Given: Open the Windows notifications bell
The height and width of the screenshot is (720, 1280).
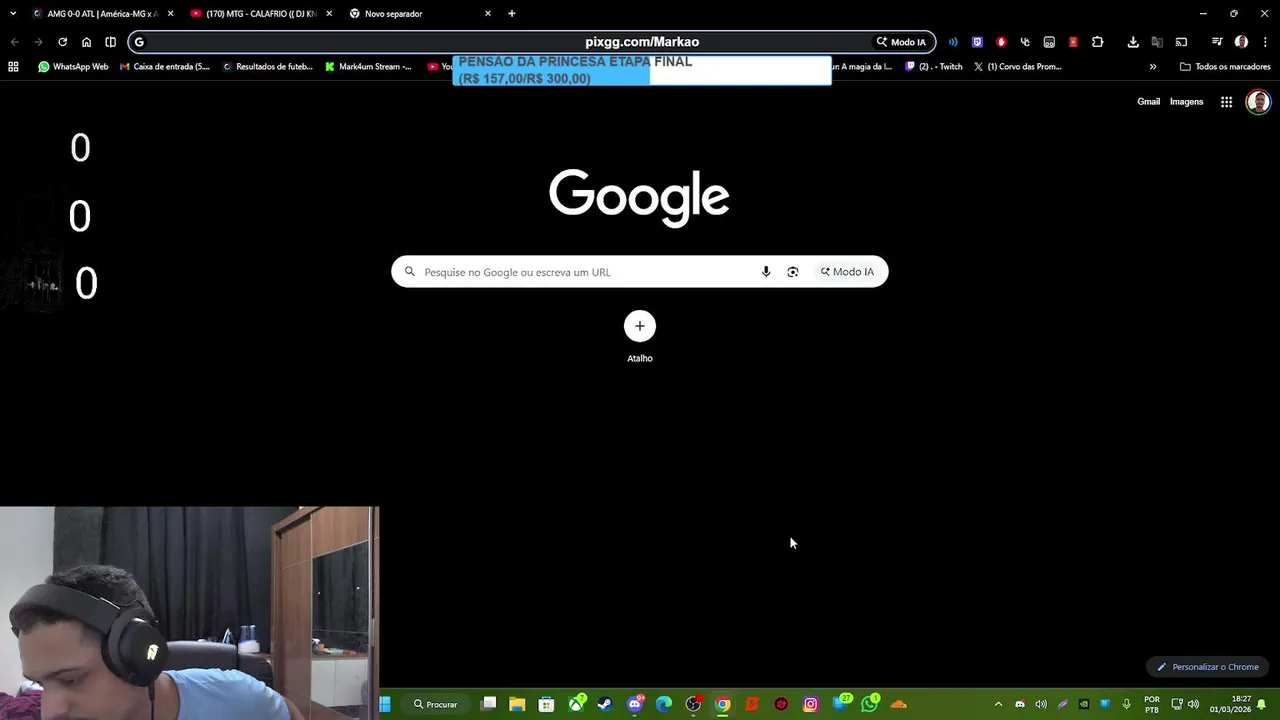Looking at the screenshot, I should 1262,704.
